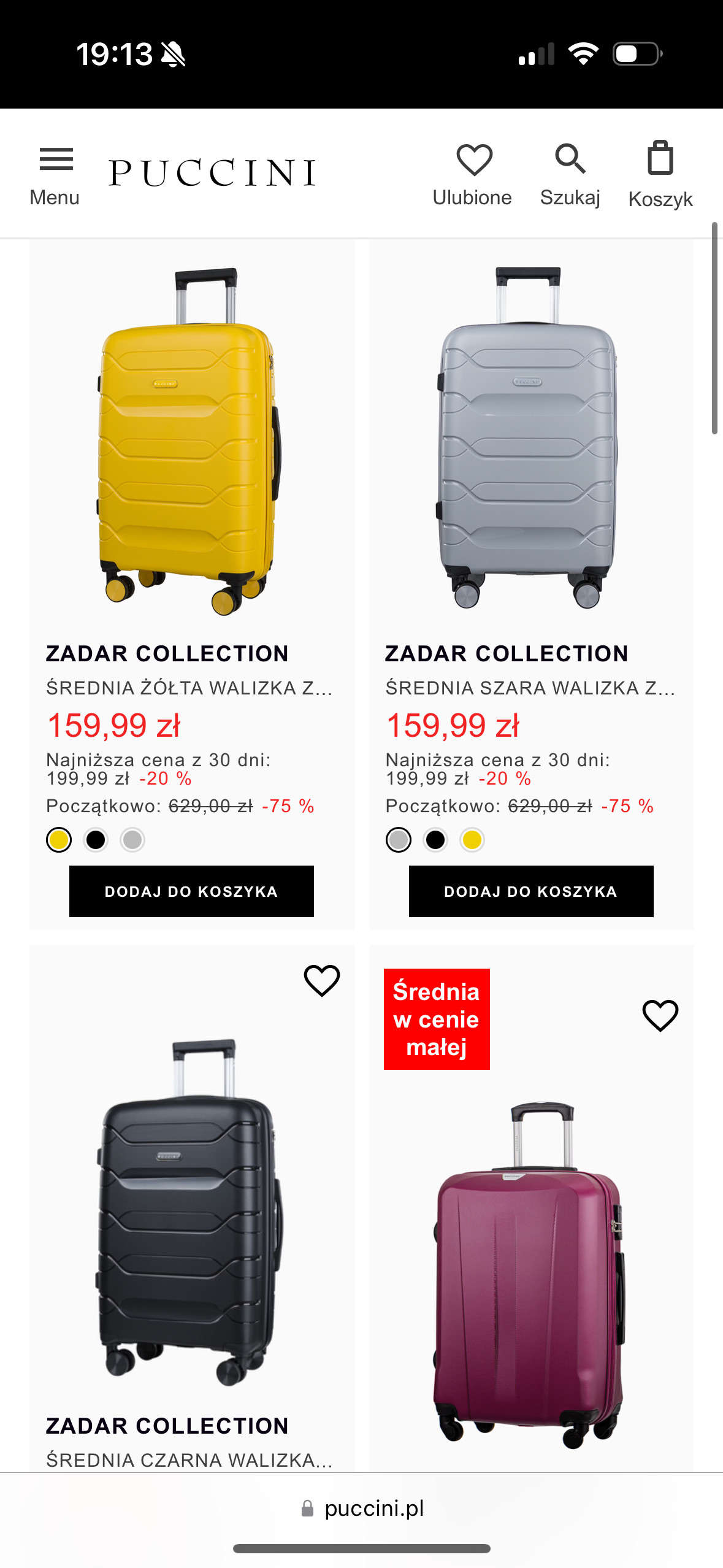Choose black swatch on gray suitcase card
This screenshot has height=1568, width=723.
pos(435,840)
